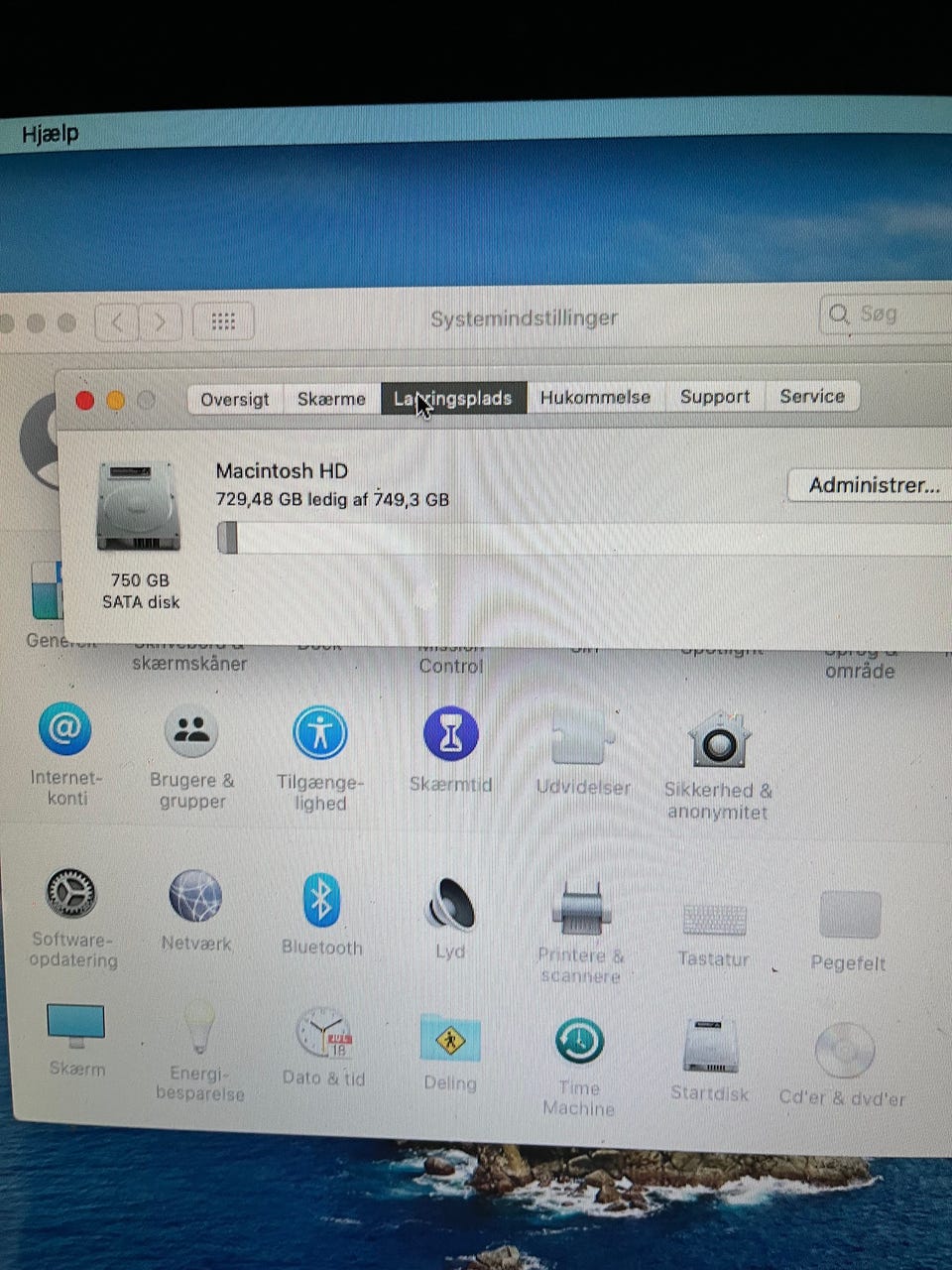Click the Macintosh HD disk icon
The image size is (952, 1270).
click(139, 506)
